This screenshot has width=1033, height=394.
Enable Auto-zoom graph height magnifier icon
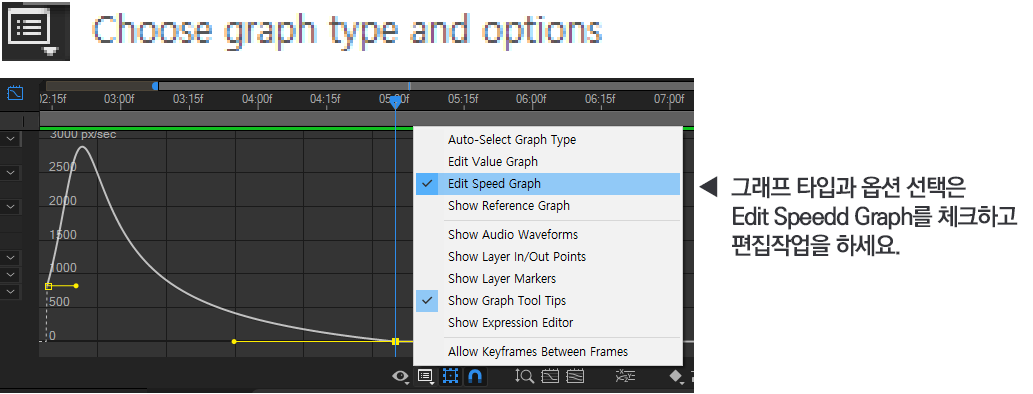[x=524, y=376]
